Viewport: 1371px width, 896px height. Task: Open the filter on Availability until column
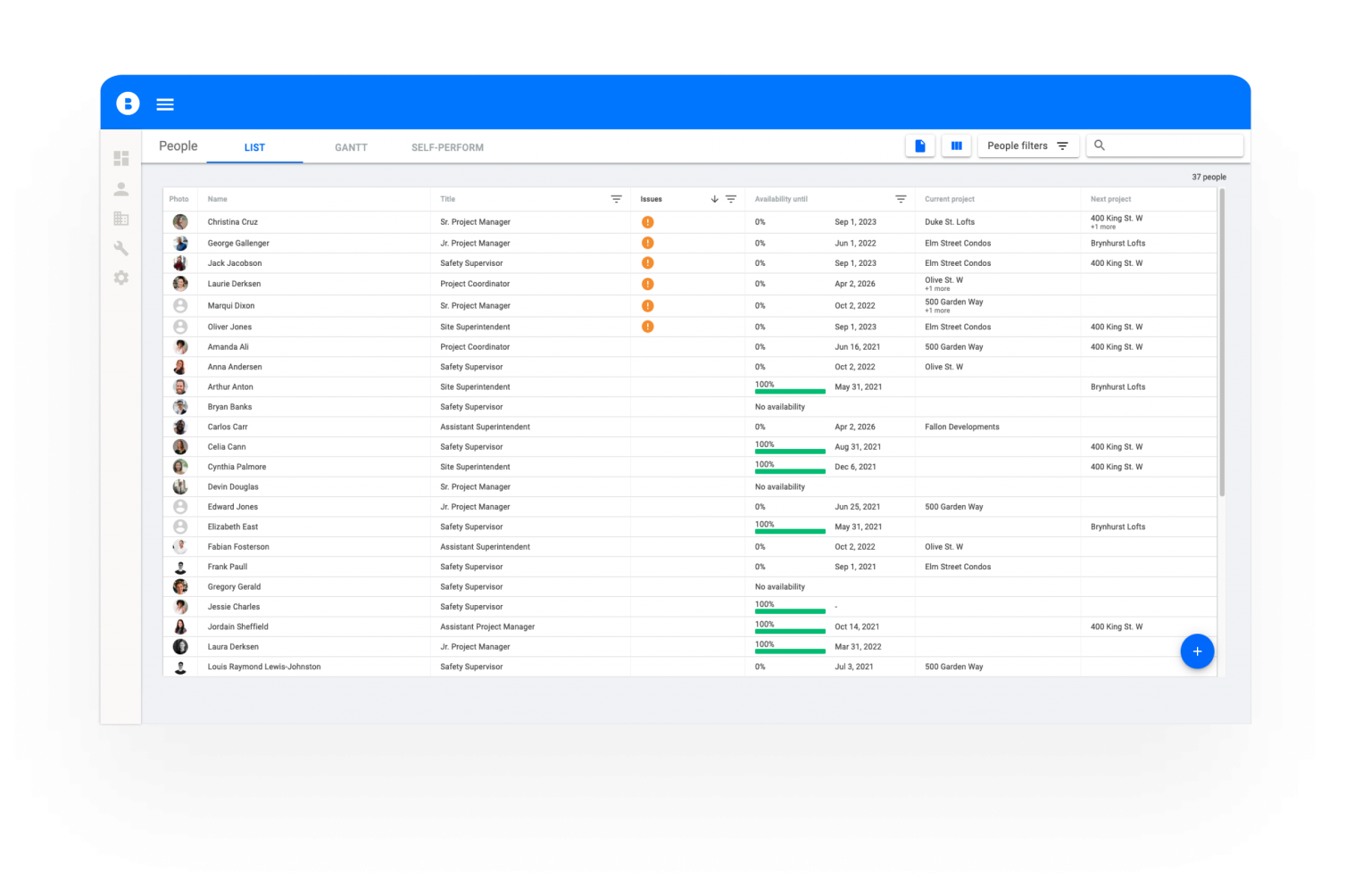coord(901,199)
